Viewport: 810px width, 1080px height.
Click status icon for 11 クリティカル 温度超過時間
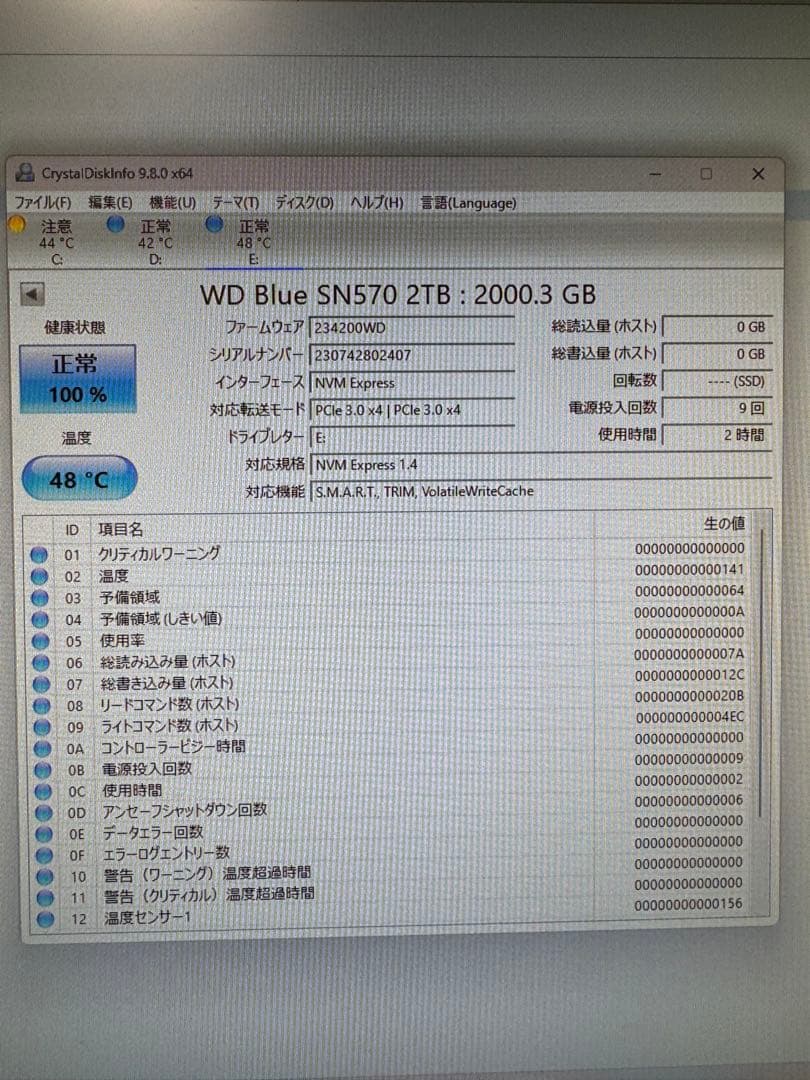(x=45, y=898)
